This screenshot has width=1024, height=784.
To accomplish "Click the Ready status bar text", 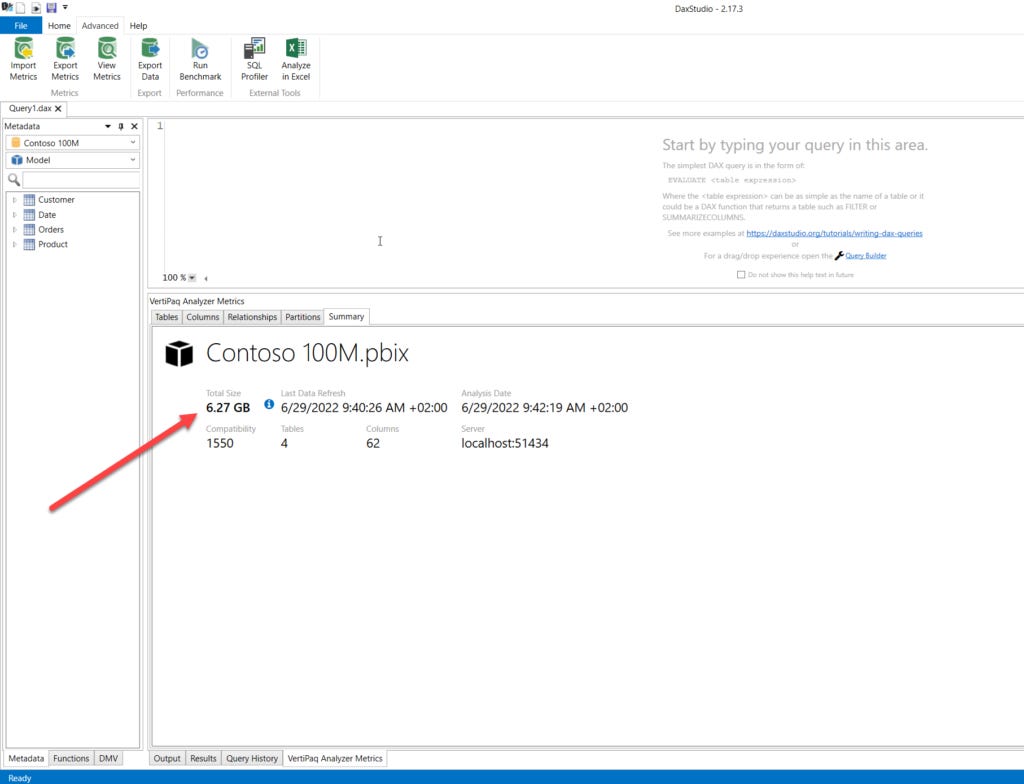I will 20,777.
